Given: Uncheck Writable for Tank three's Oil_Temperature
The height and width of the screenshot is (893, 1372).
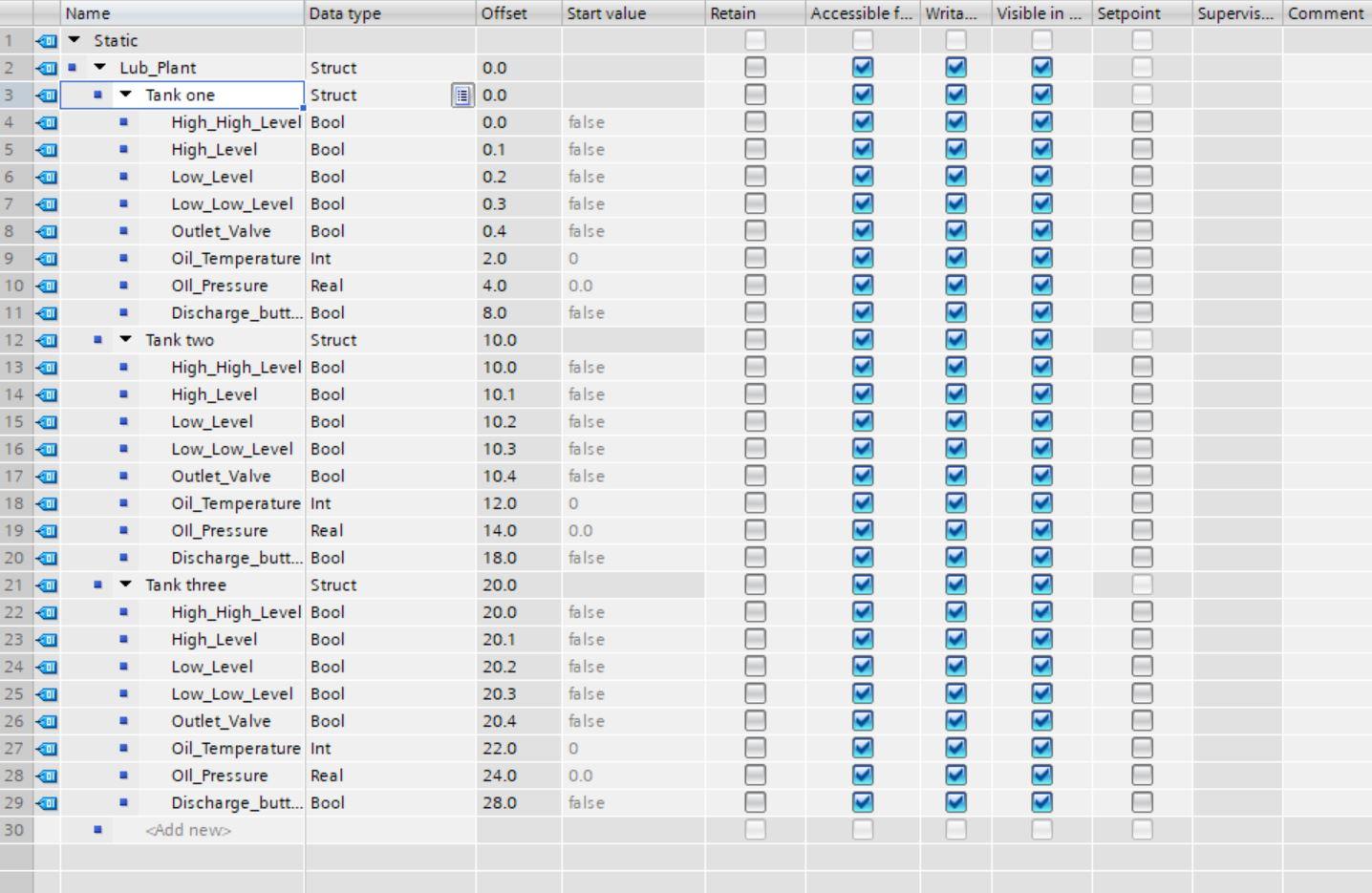Looking at the screenshot, I should tap(954, 748).
